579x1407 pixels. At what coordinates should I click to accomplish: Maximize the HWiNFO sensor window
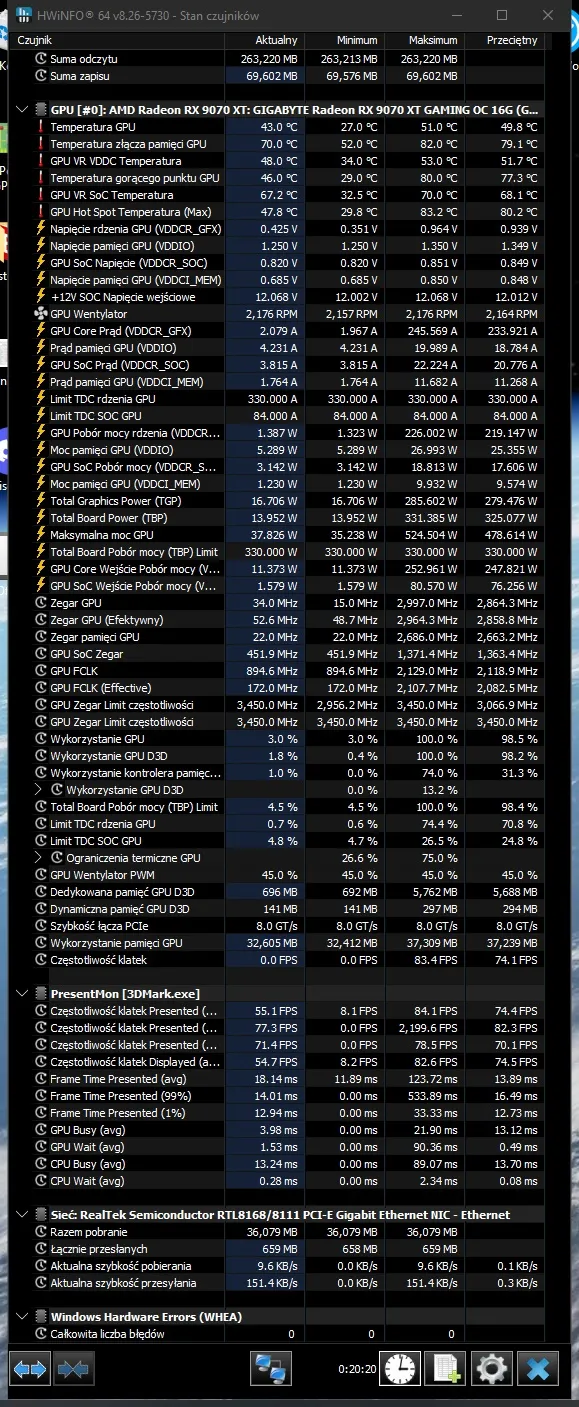[x=502, y=15]
